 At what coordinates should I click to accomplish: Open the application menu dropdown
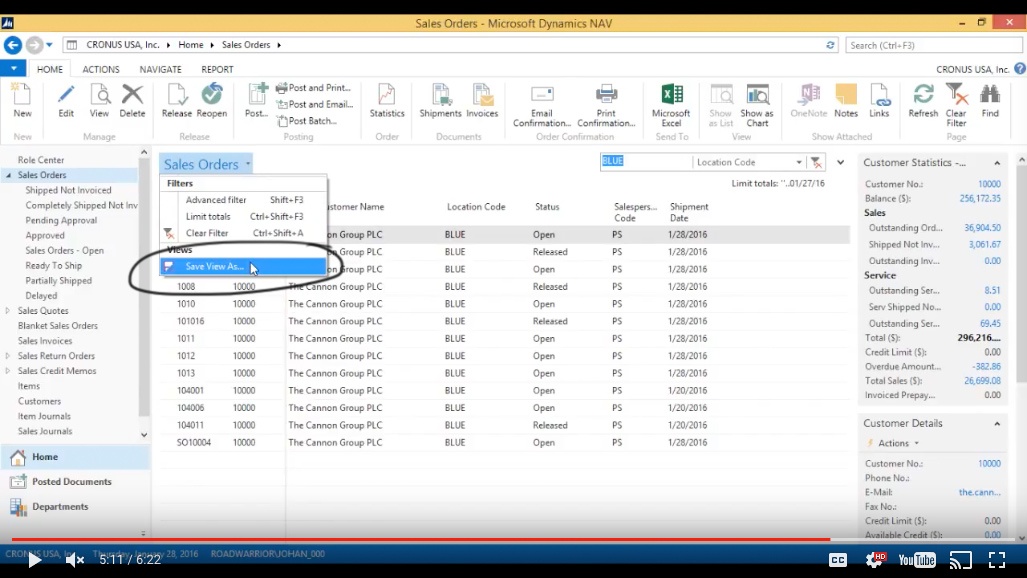(13, 68)
